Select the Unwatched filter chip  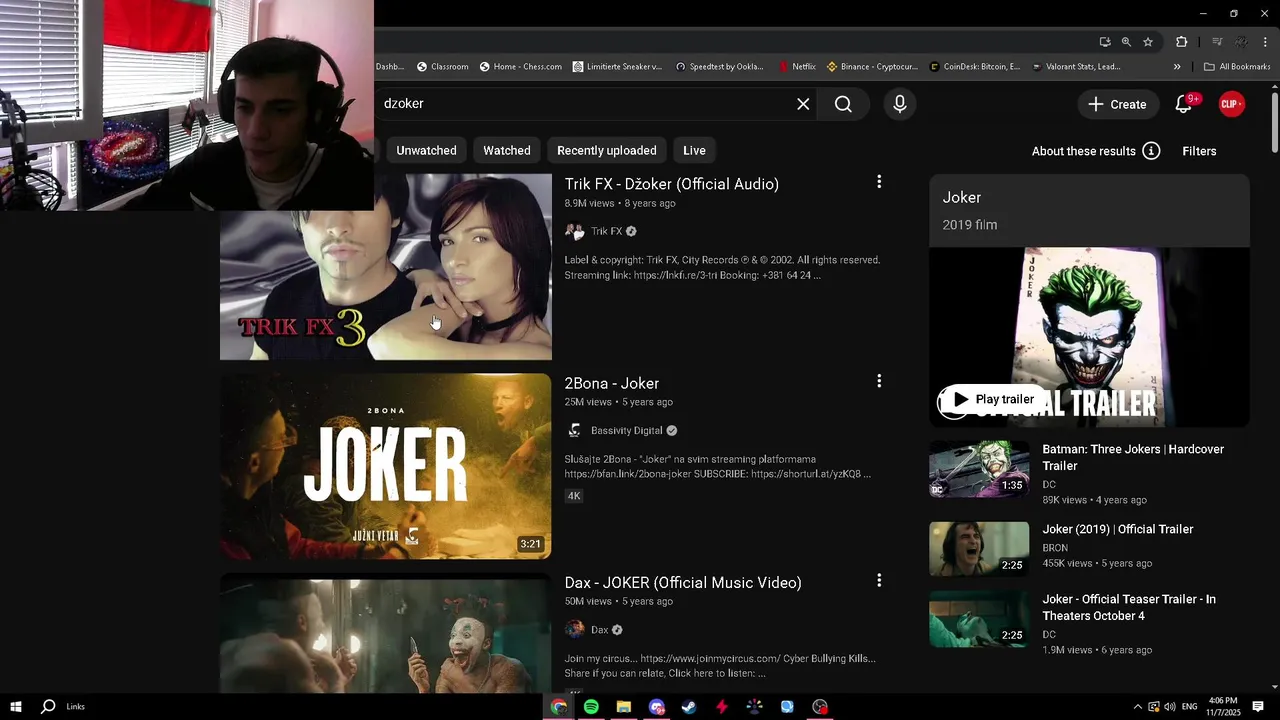click(x=426, y=150)
